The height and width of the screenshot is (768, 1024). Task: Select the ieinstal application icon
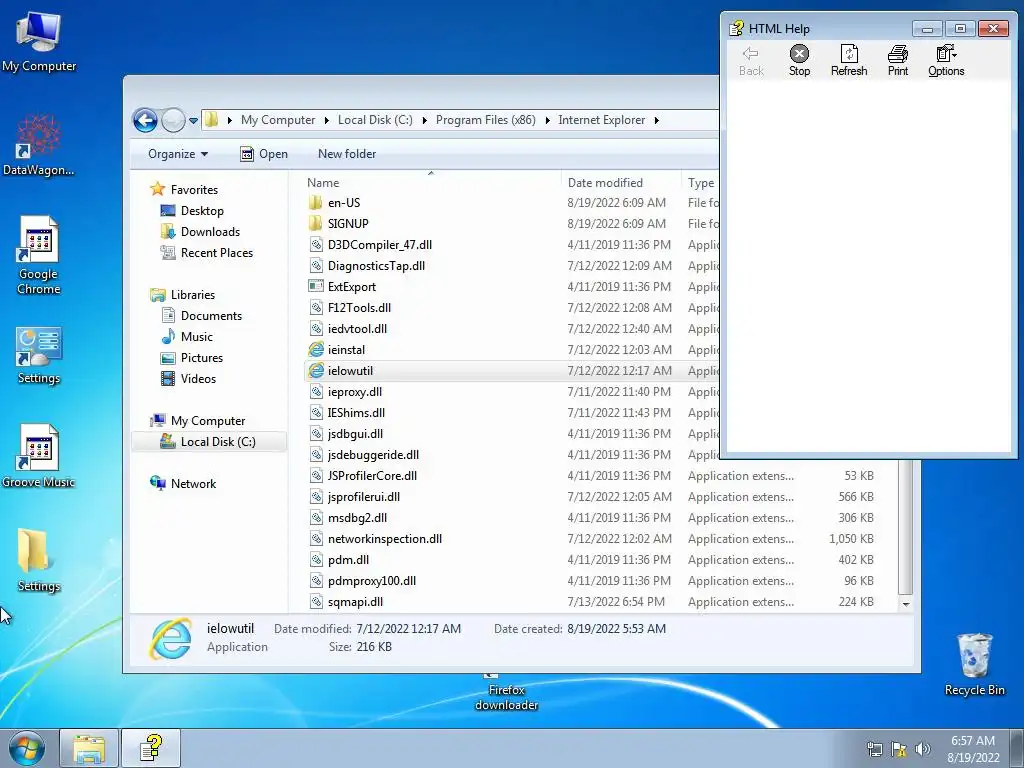[316, 349]
